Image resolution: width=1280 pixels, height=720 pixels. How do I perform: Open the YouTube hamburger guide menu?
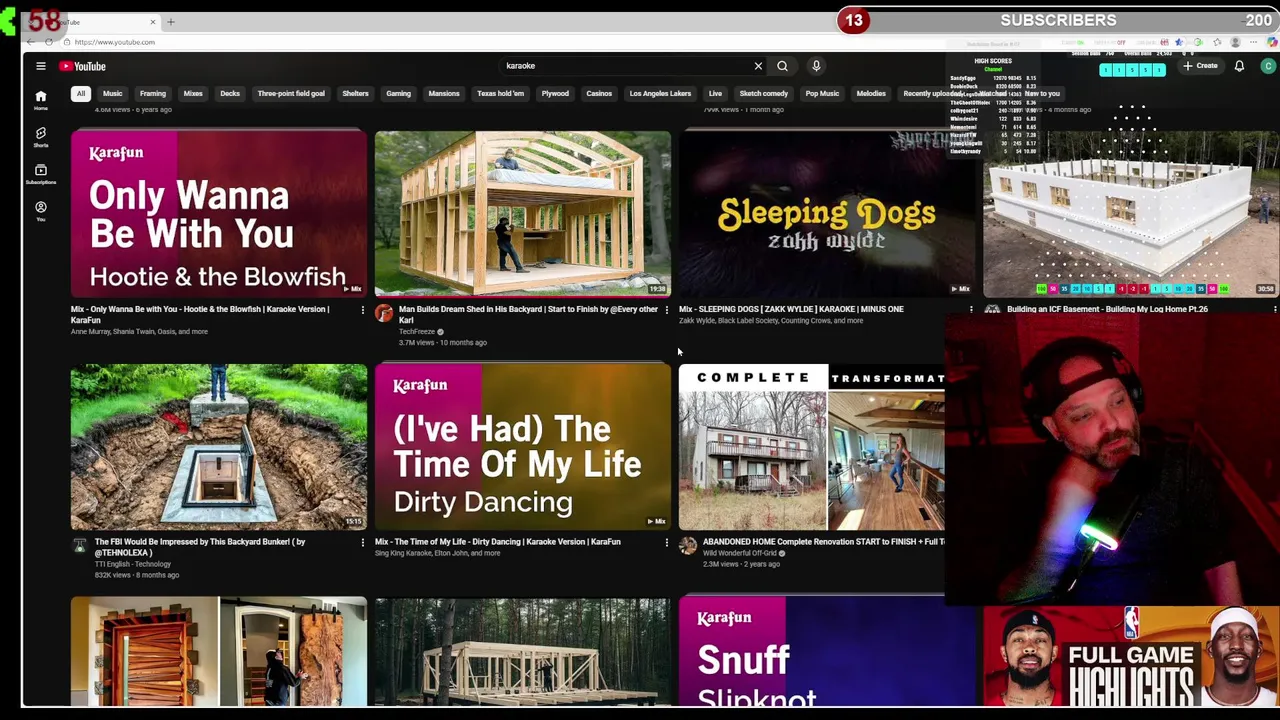41,66
